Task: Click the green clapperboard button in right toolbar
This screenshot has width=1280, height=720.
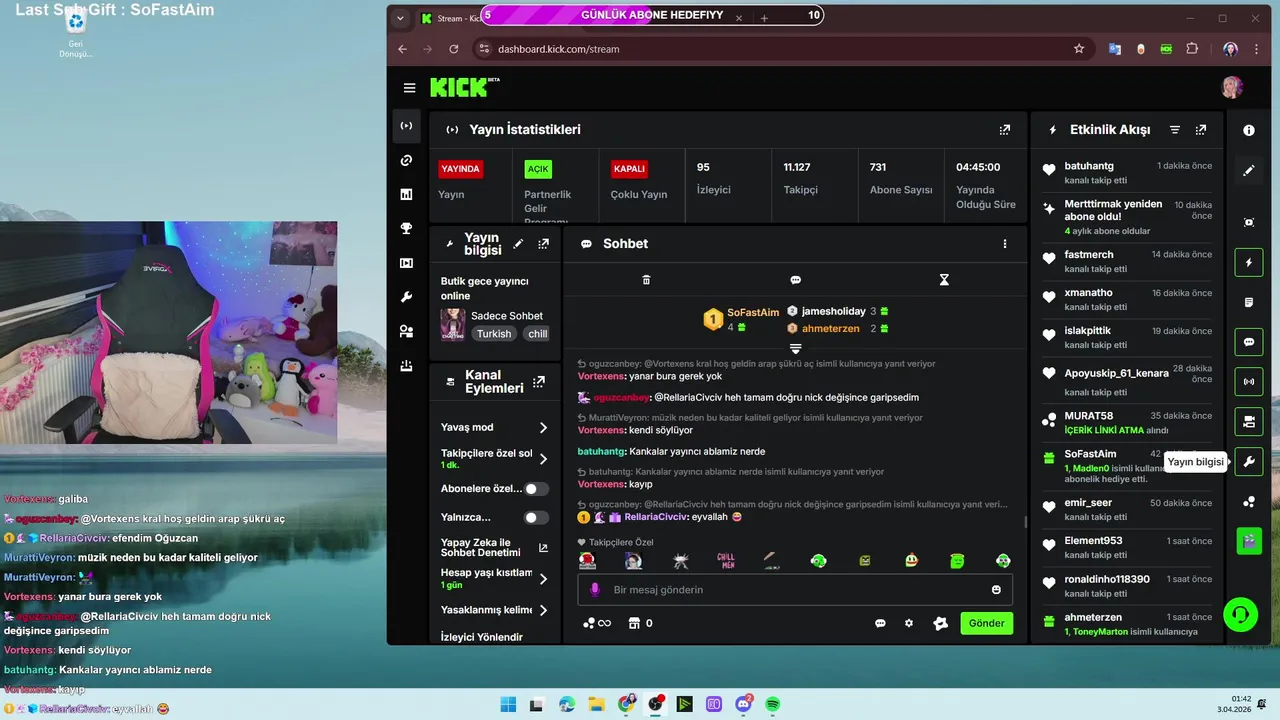Action: click(x=1249, y=541)
